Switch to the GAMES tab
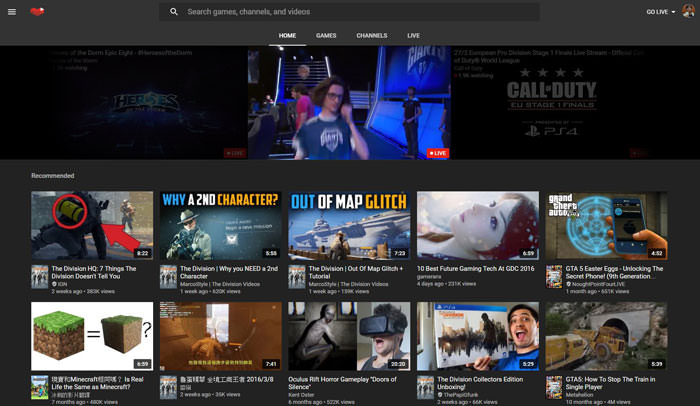Screen dimensions: 700x406 [326, 35]
